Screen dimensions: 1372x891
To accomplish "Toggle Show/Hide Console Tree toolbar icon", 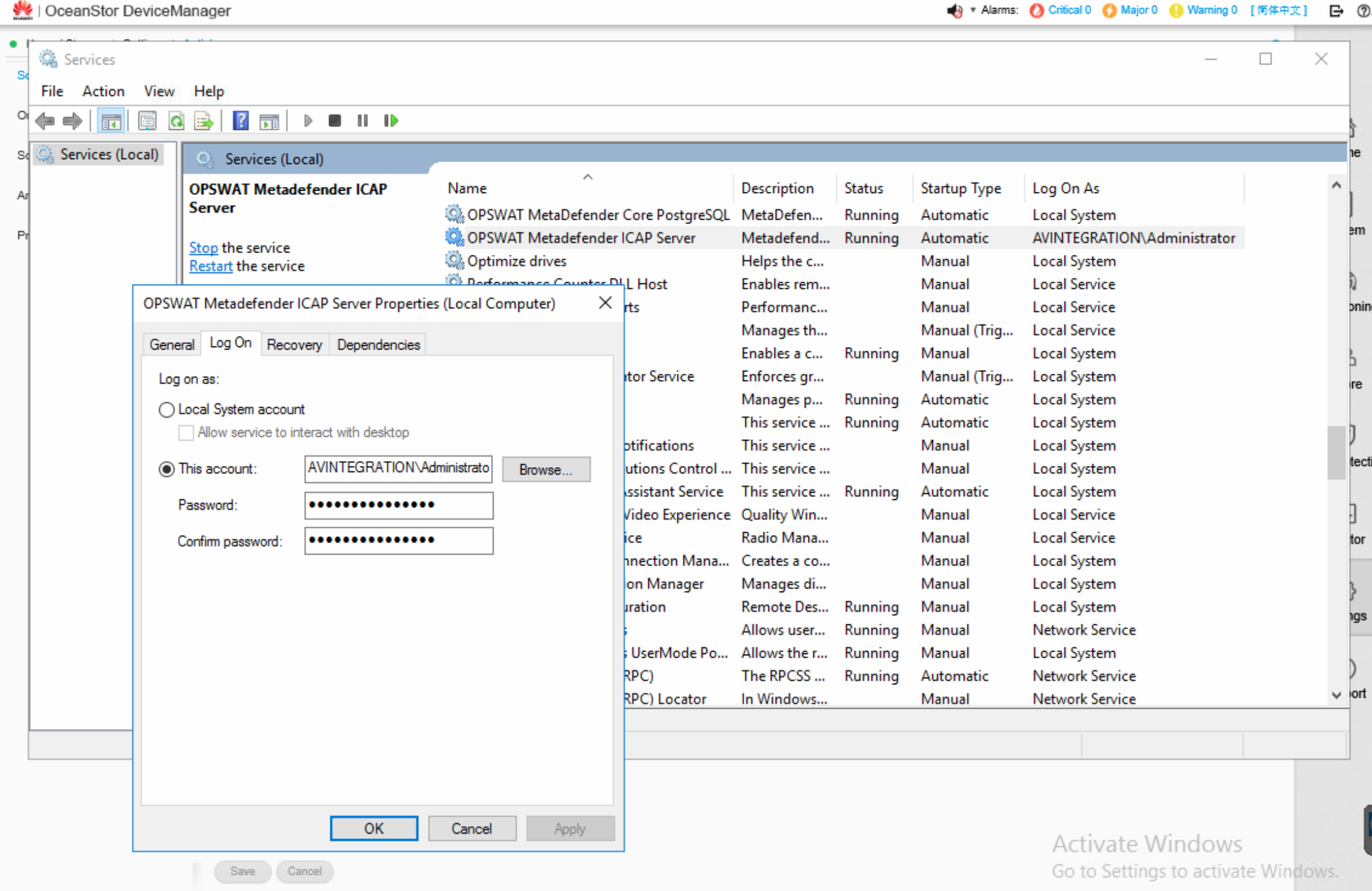I will click(111, 121).
